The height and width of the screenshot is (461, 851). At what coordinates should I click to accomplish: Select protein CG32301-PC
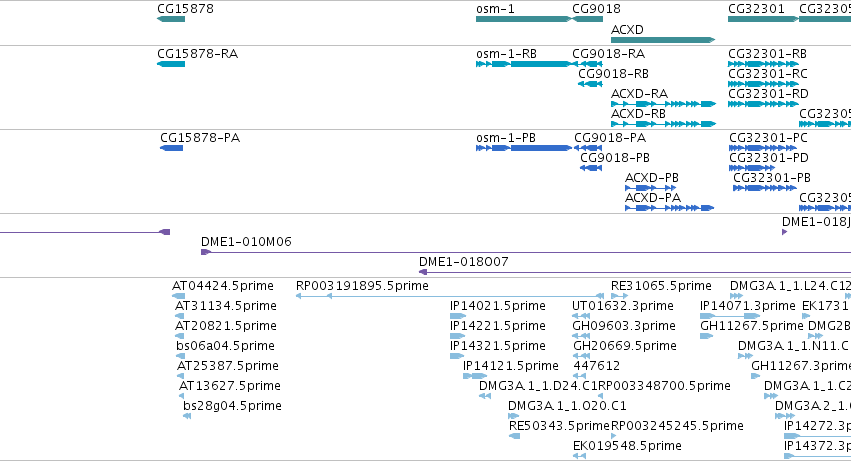[763, 148]
